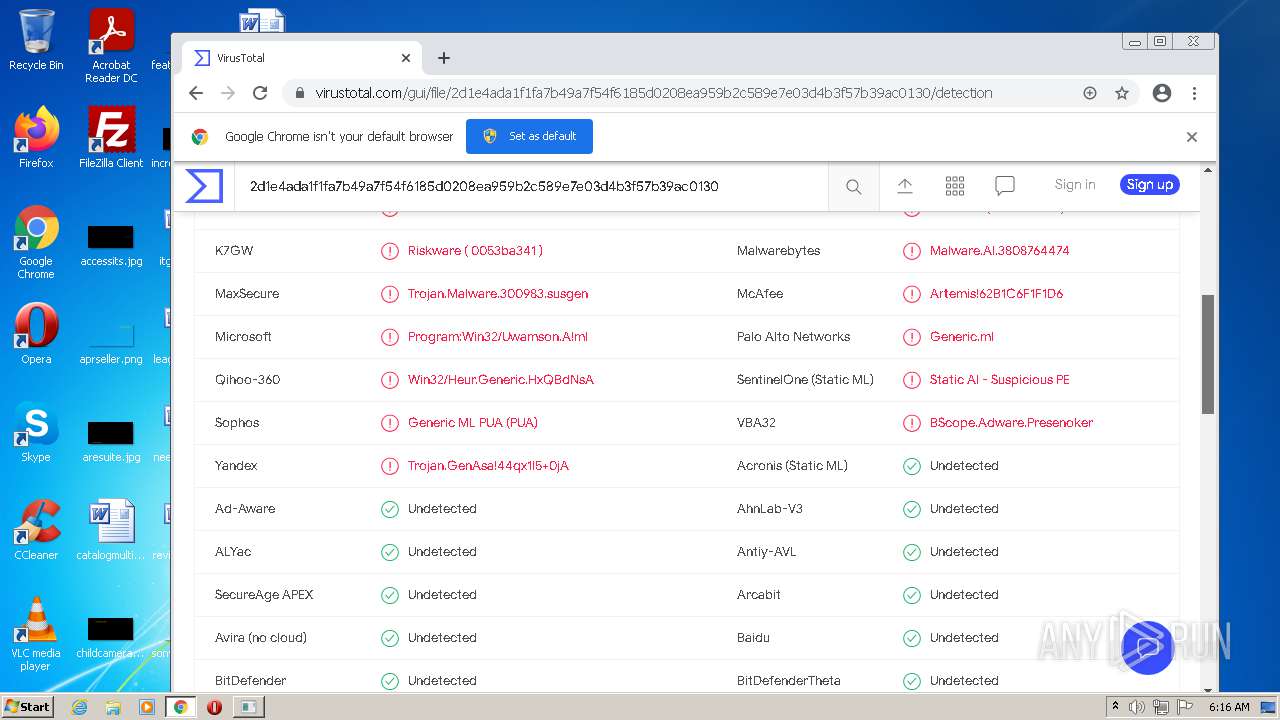Click the AhnLab-V3 engine name
Image resolution: width=1280 pixels, height=720 pixels.
[x=770, y=509]
